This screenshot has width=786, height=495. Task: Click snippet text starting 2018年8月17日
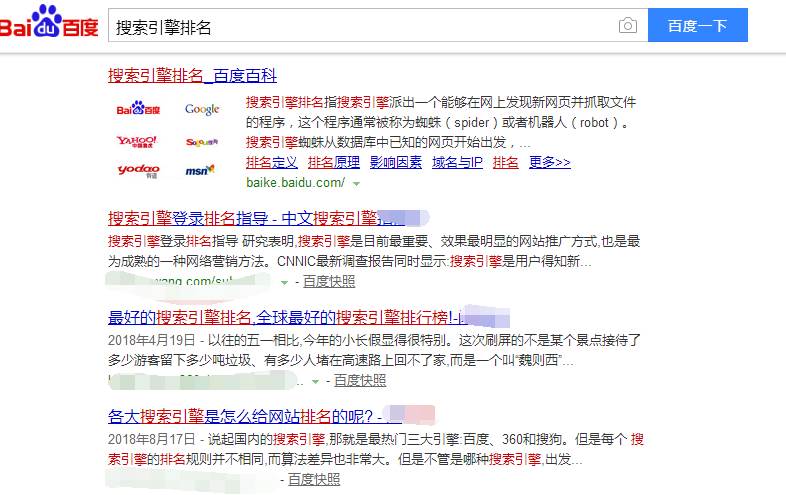point(375,449)
